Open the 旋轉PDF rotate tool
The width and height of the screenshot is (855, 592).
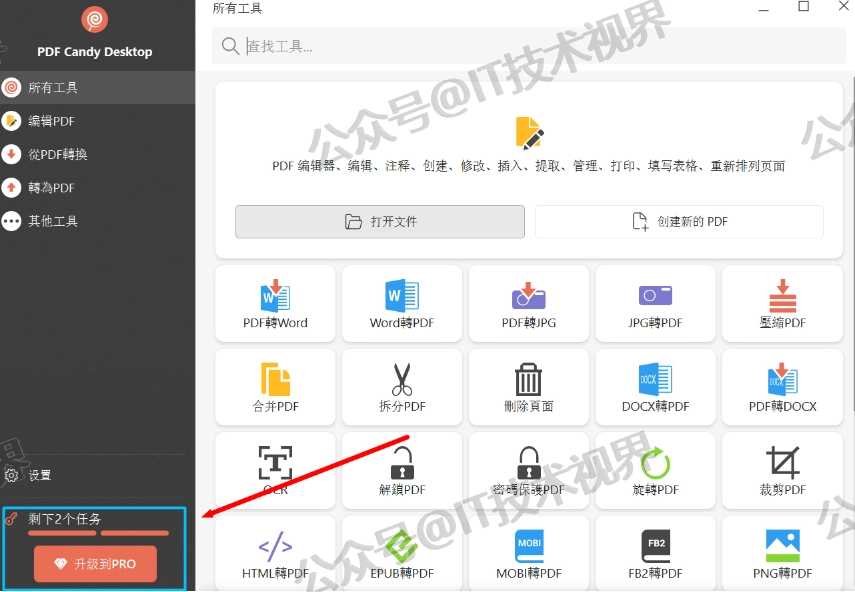(x=655, y=470)
